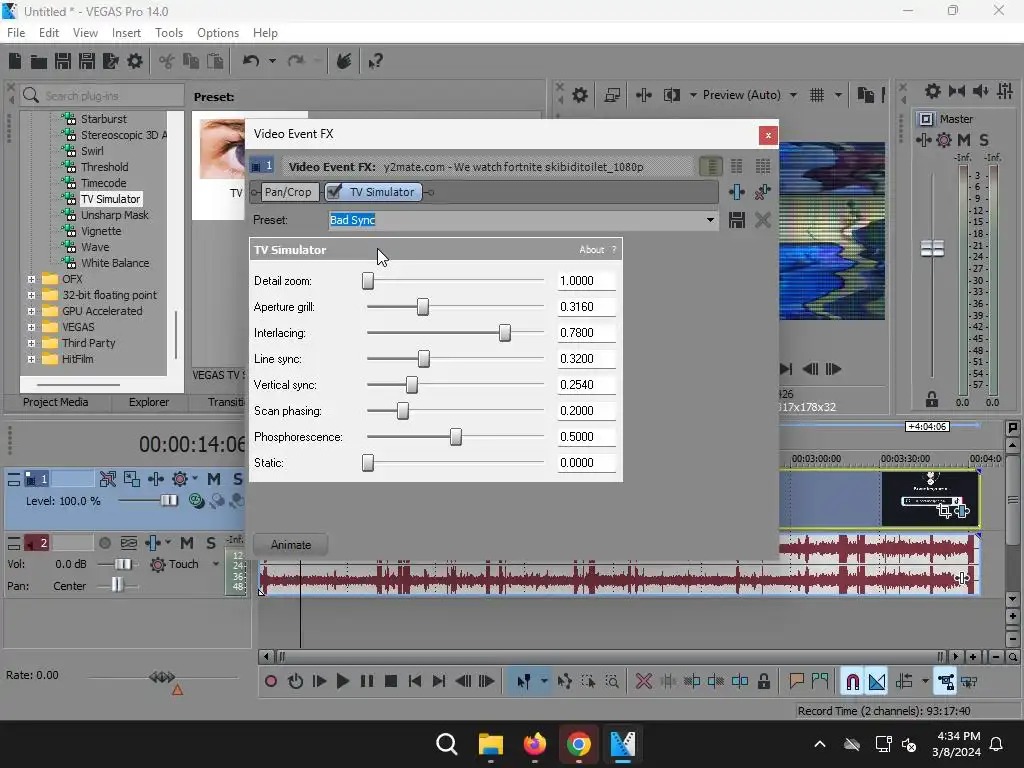Remove selected plug-in from FX chain
This screenshot has height=768, width=1024.
pyautogui.click(x=762, y=192)
